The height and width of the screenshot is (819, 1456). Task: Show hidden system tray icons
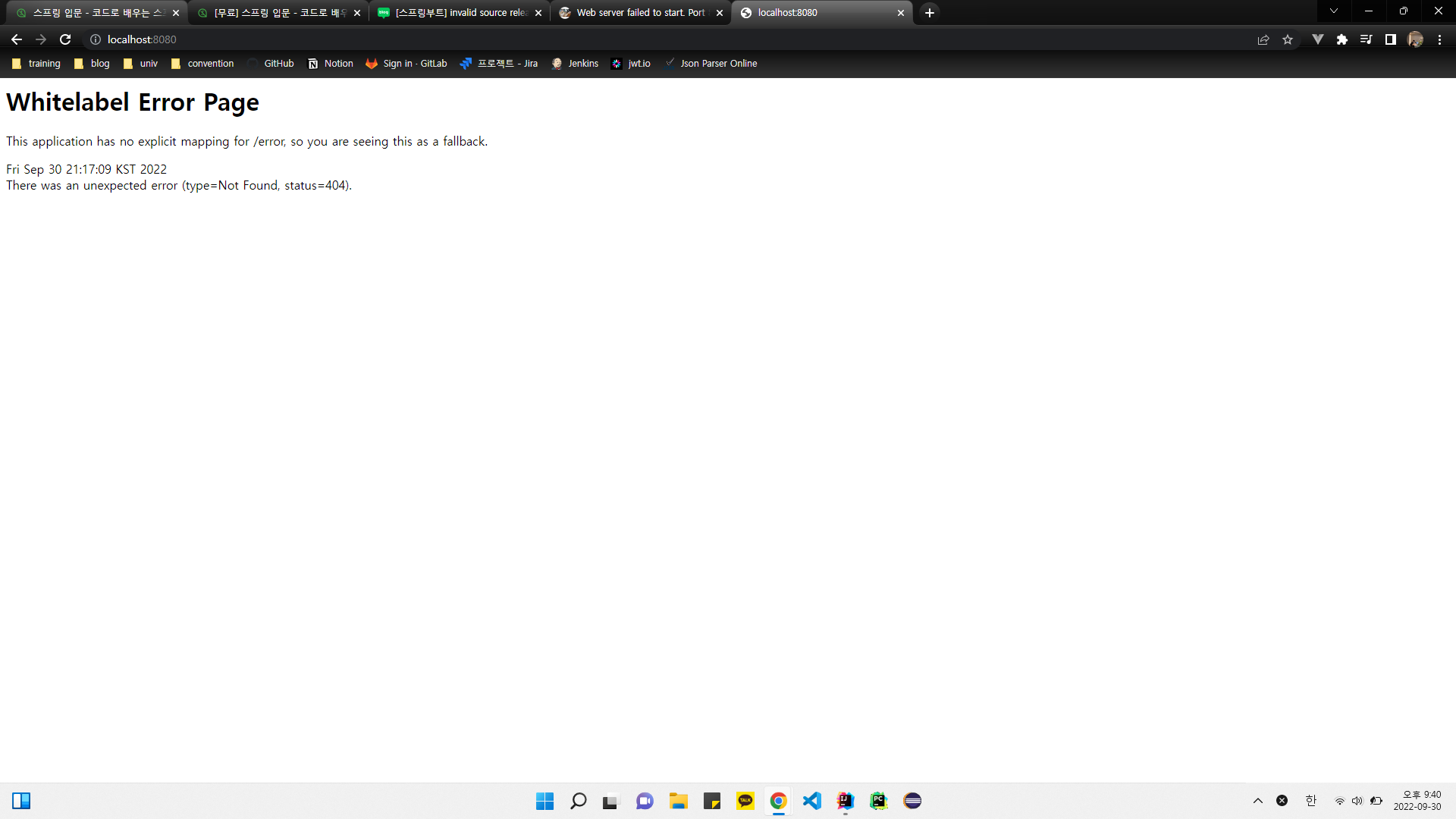(1258, 801)
